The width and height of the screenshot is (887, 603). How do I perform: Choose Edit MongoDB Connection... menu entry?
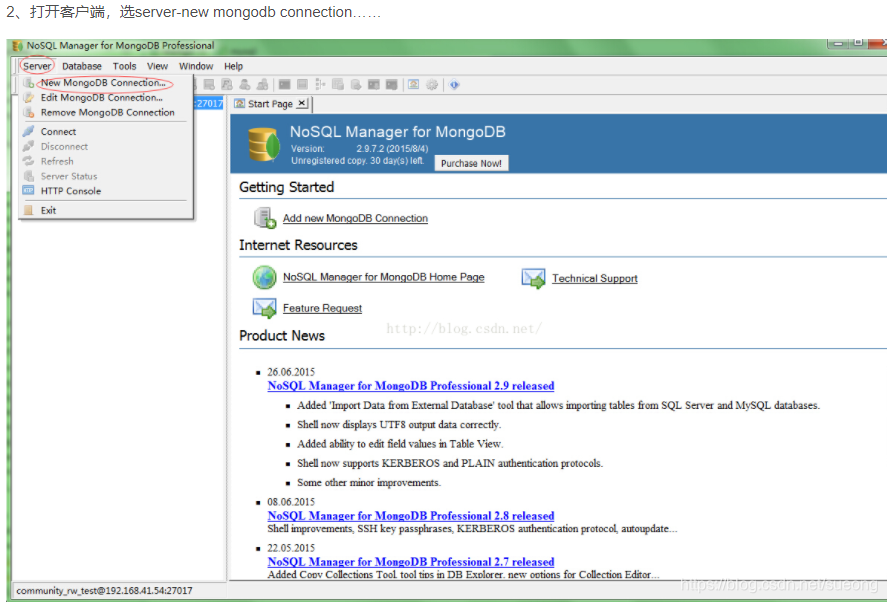tap(101, 97)
